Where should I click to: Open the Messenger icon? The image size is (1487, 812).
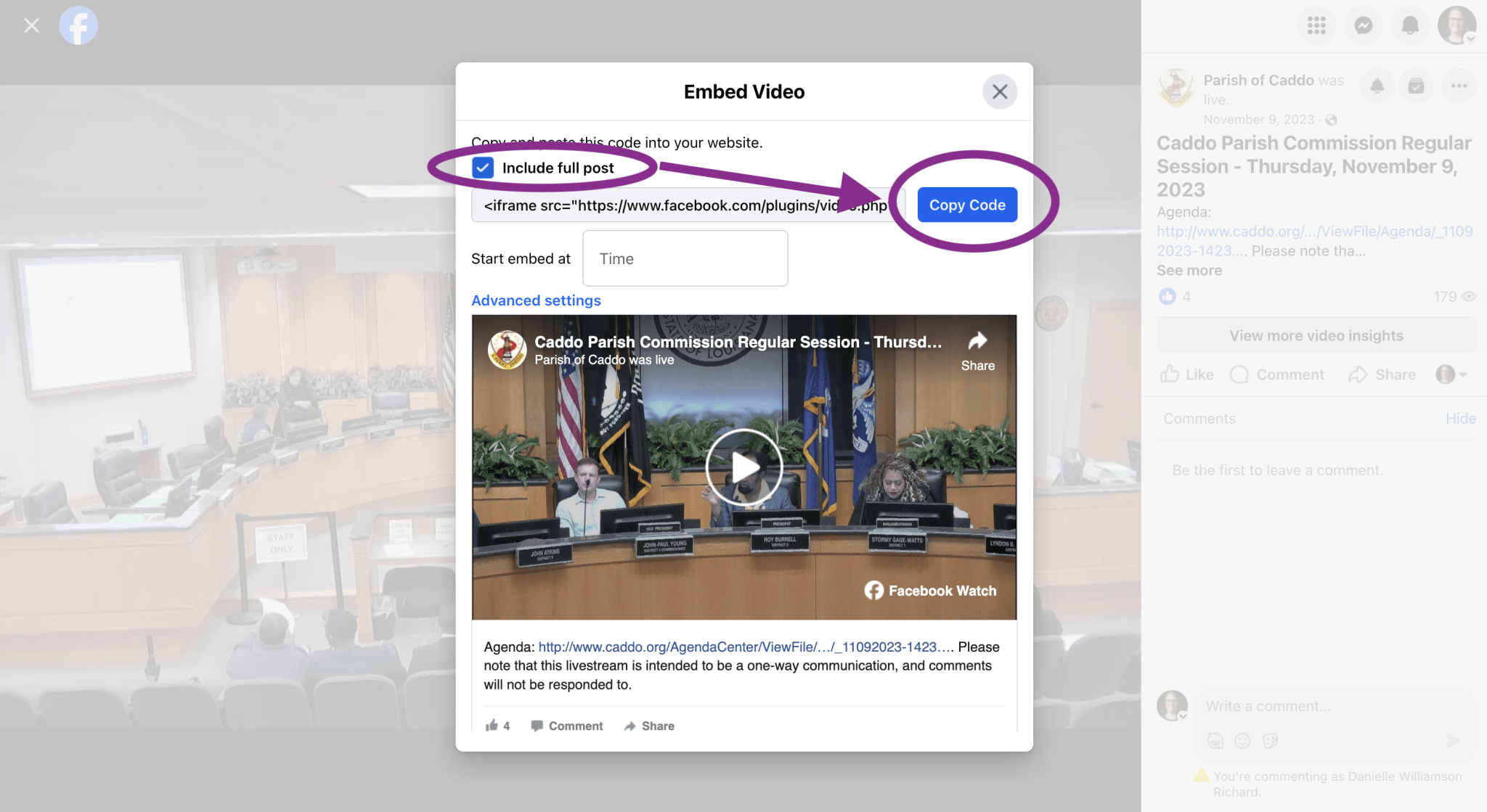tap(1363, 26)
